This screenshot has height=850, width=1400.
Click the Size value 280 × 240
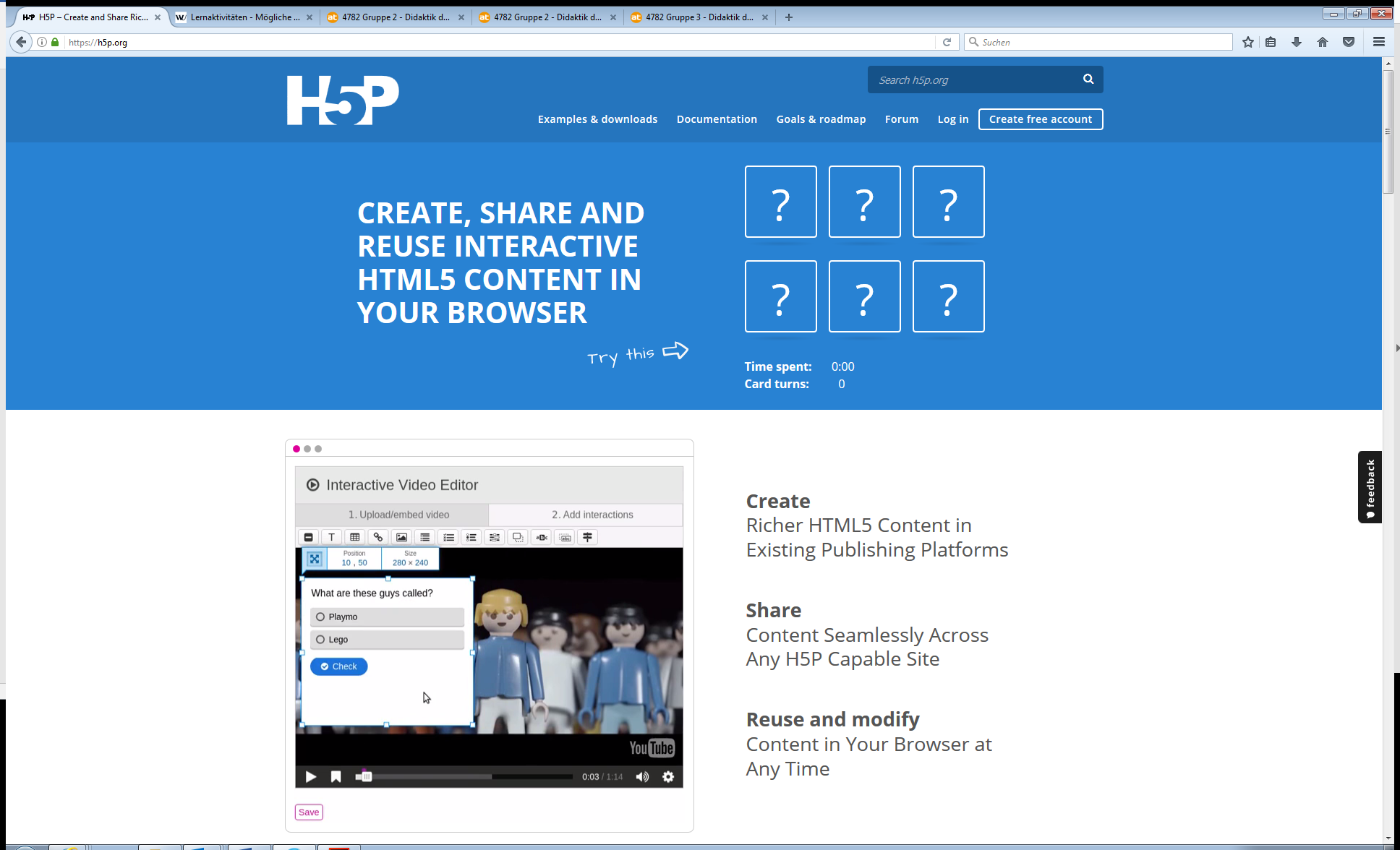pyautogui.click(x=410, y=563)
